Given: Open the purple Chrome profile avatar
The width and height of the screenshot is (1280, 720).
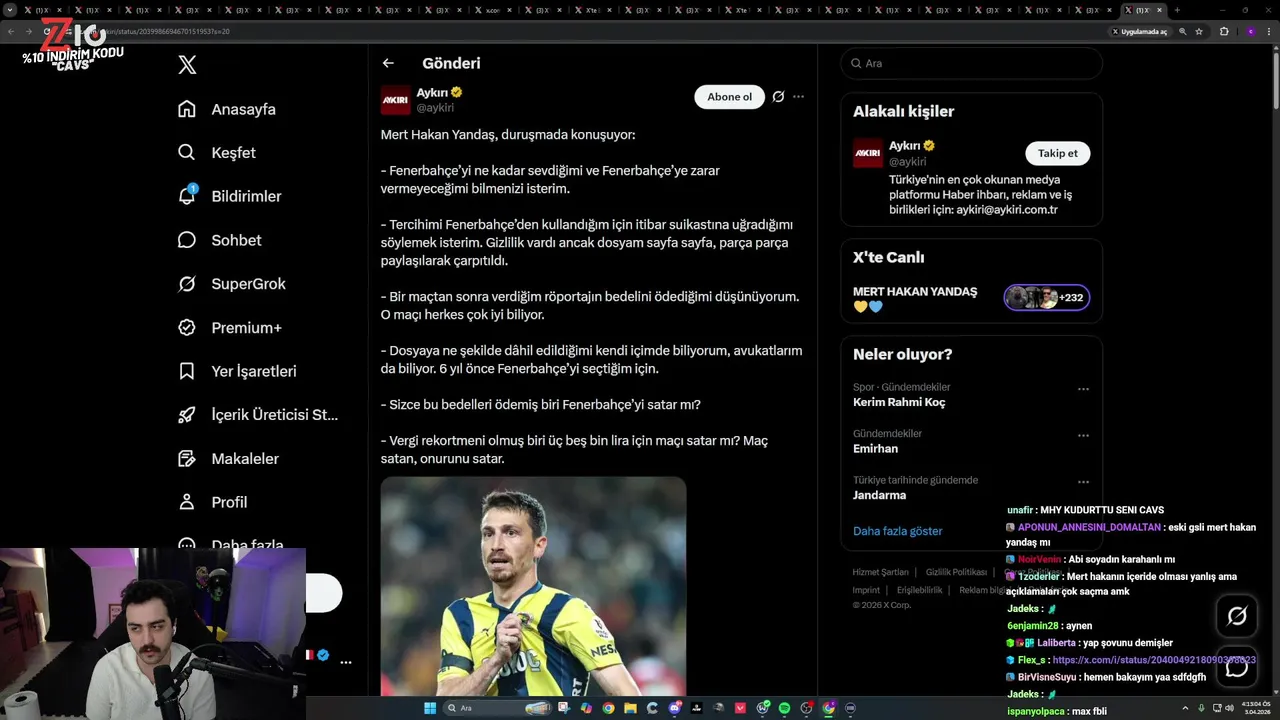Looking at the screenshot, I should point(1250,31).
